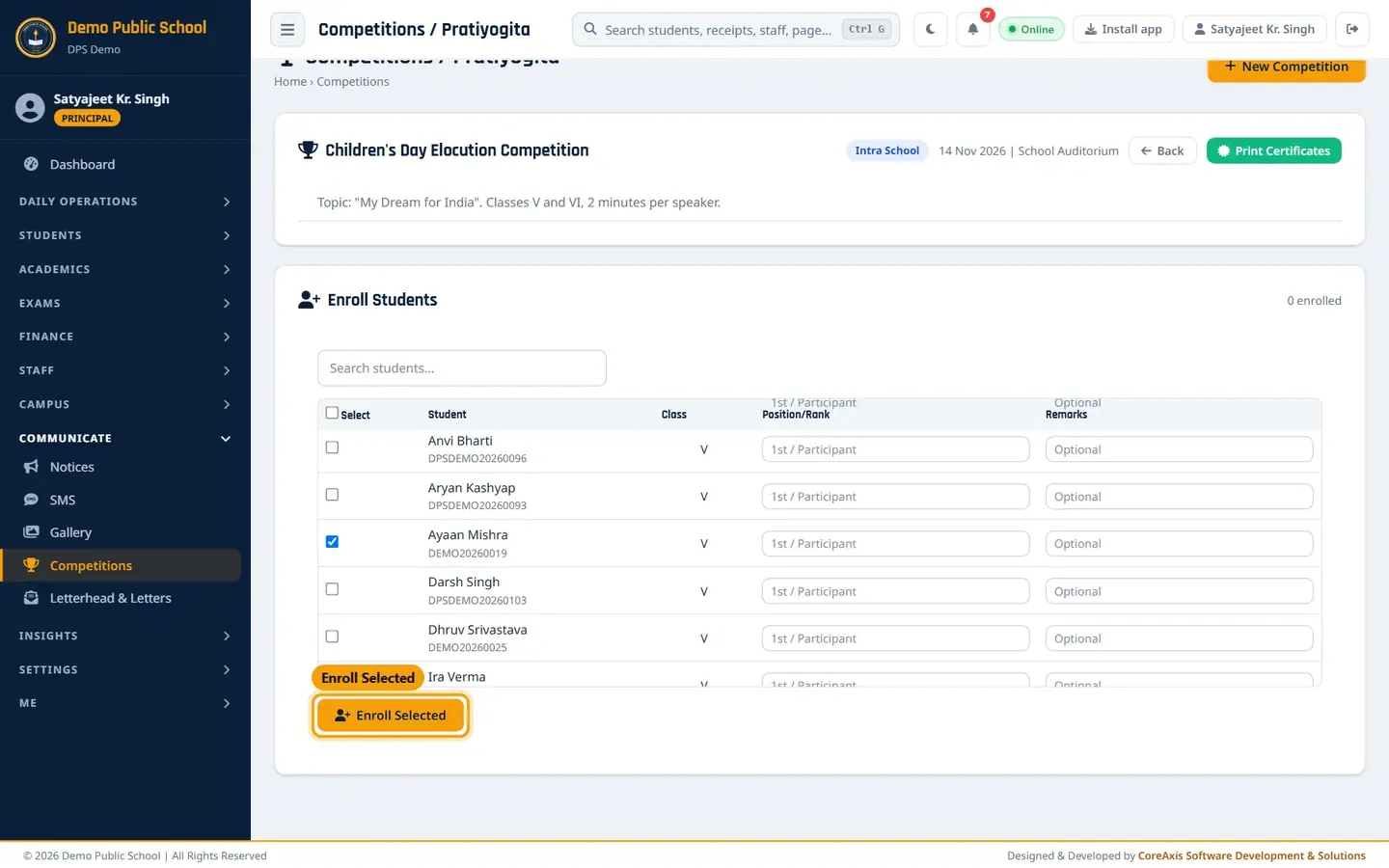Expand the Students sidebar section
The image size is (1389, 868).
coord(125,235)
